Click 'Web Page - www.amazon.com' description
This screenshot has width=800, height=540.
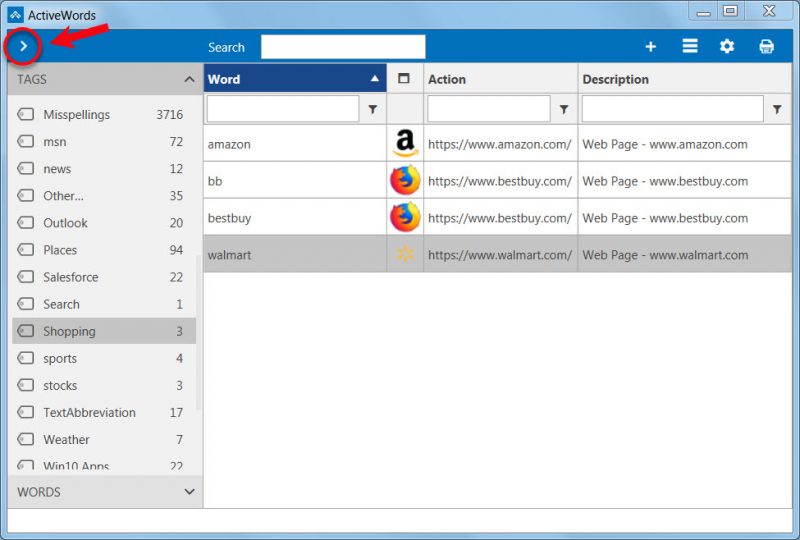click(665, 144)
